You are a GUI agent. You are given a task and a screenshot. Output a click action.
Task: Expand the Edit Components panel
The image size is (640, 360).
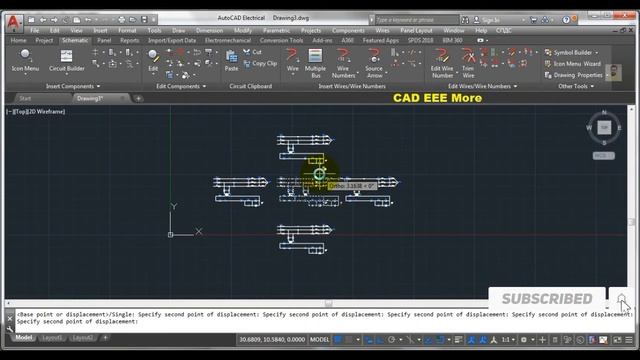point(181,86)
